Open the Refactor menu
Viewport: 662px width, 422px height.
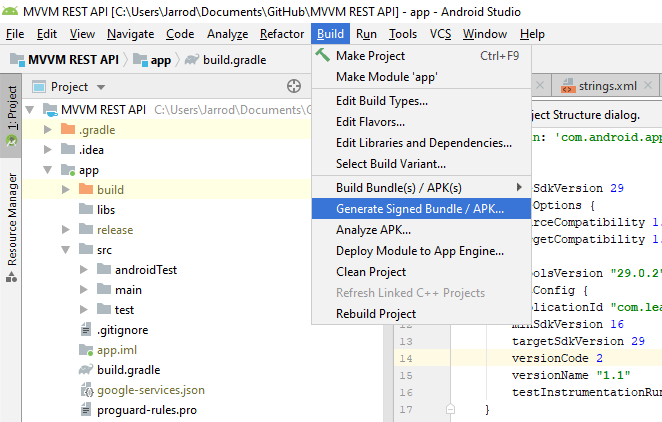point(282,34)
